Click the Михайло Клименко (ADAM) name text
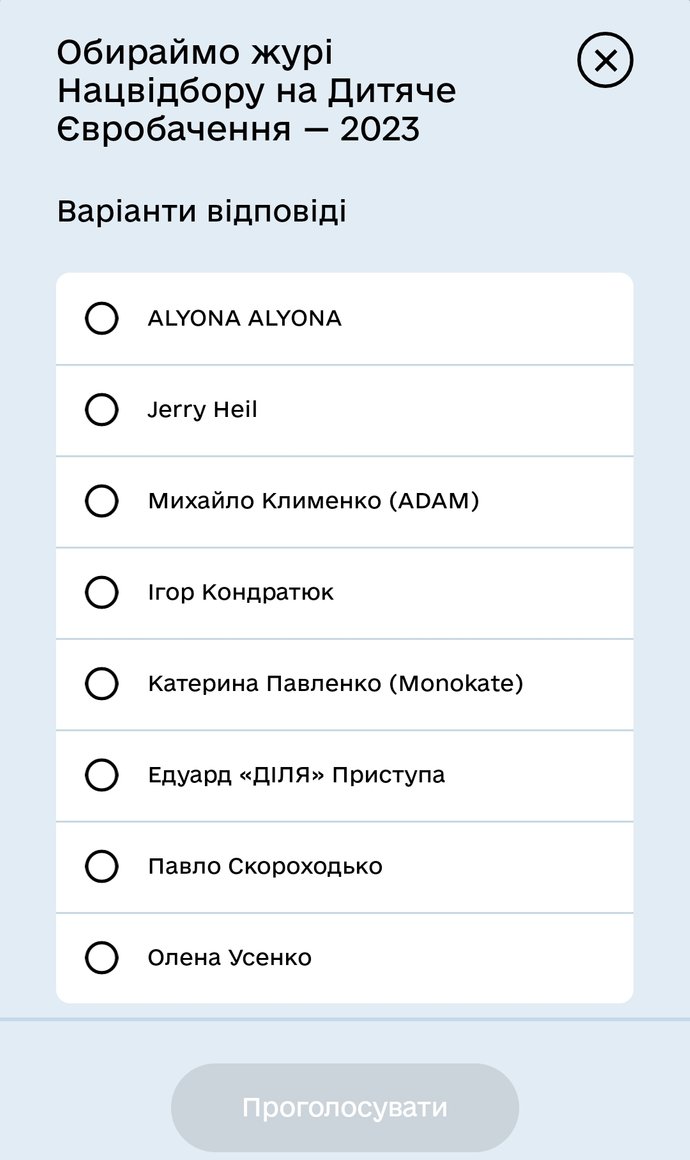690x1160 pixels. tap(313, 501)
